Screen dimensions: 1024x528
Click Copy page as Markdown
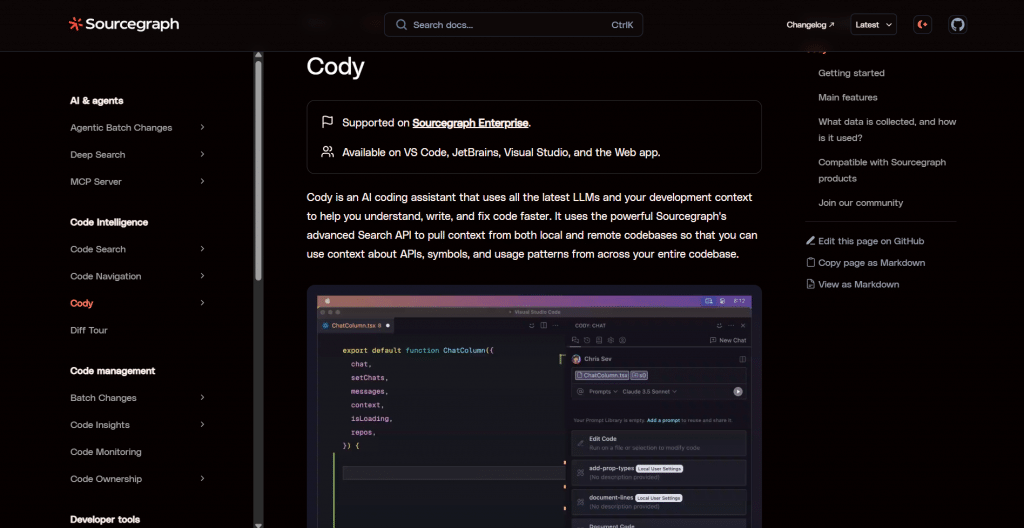pos(872,263)
